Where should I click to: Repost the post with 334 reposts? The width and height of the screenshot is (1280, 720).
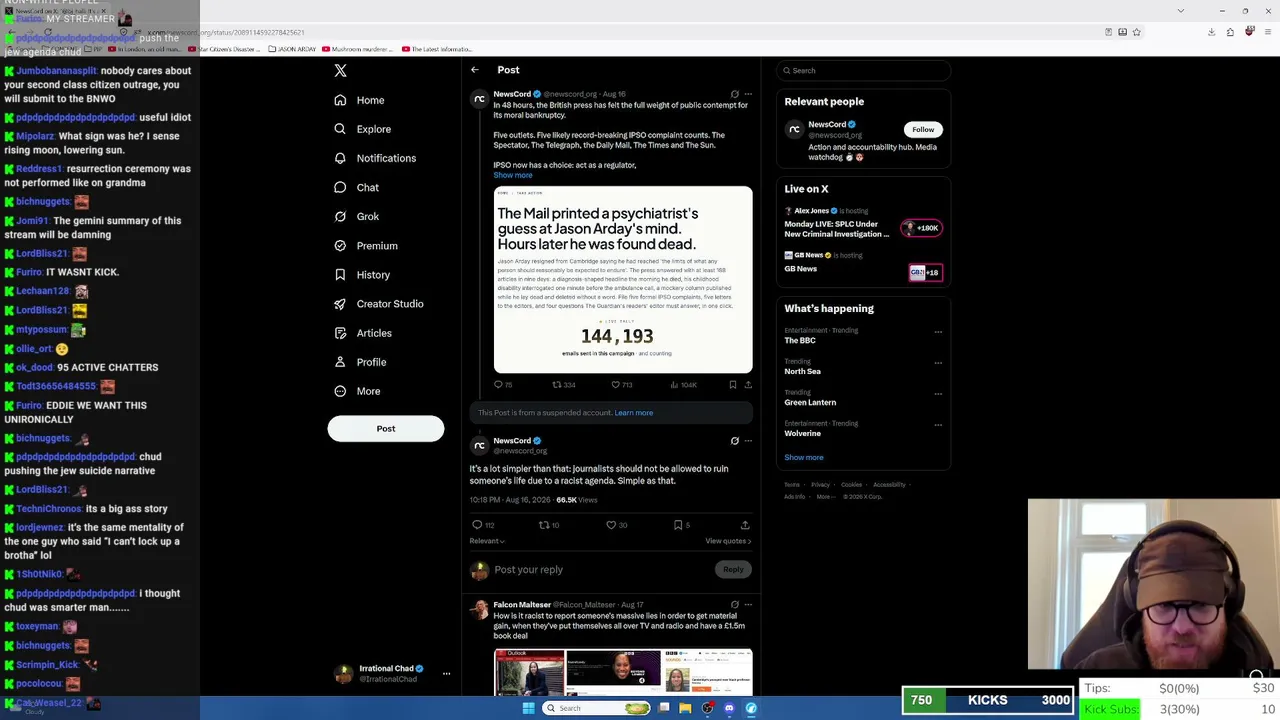pos(564,384)
